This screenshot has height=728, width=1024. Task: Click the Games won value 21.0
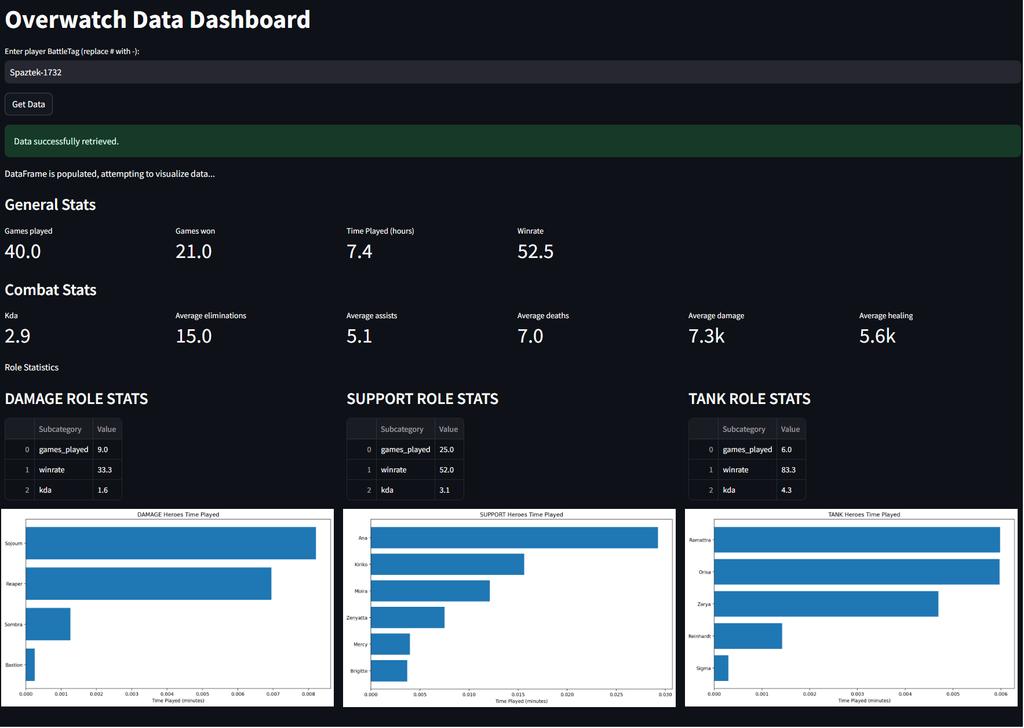tap(194, 251)
